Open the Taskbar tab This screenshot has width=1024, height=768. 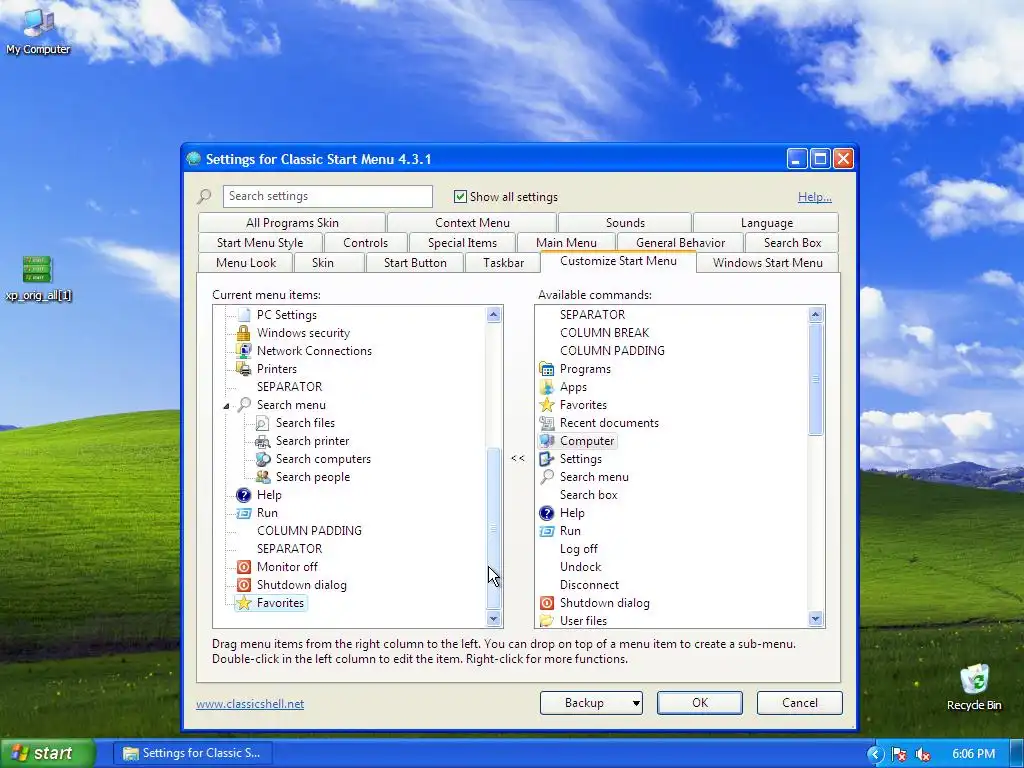coord(503,263)
